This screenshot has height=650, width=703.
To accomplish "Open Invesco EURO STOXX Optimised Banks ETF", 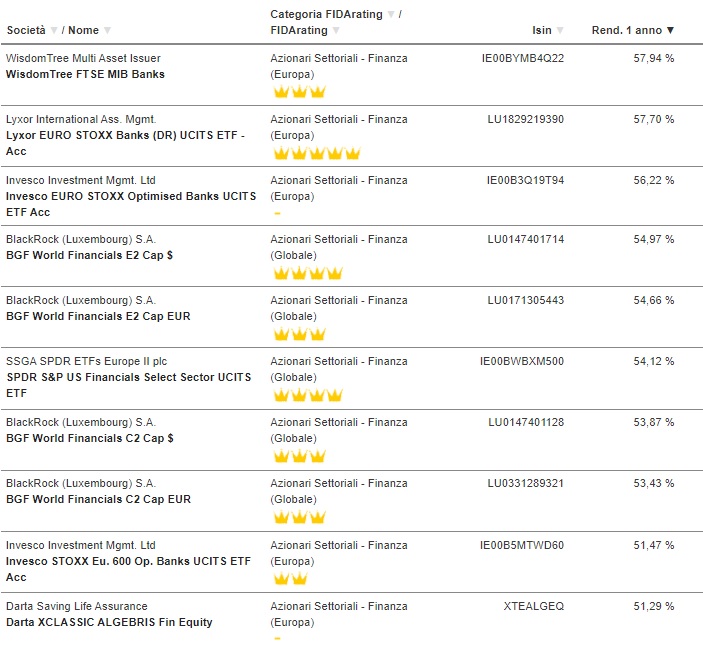I will 131,204.
